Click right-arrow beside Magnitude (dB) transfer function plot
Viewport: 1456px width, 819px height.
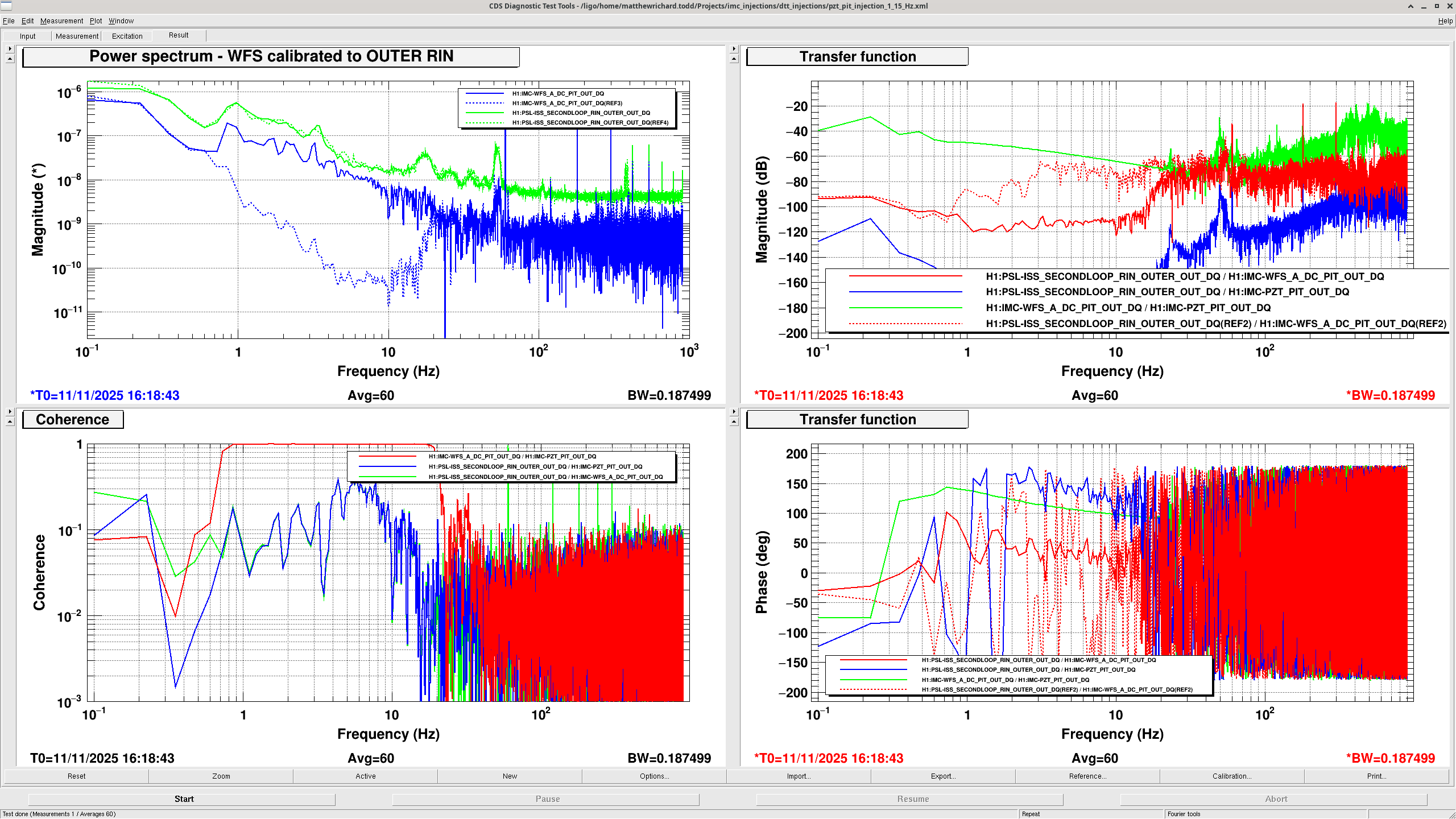pyautogui.click(x=734, y=49)
